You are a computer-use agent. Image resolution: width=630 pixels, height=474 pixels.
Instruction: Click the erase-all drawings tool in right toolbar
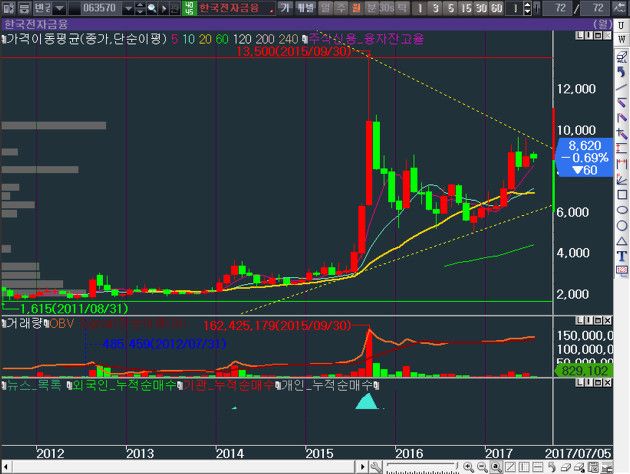pos(622,57)
